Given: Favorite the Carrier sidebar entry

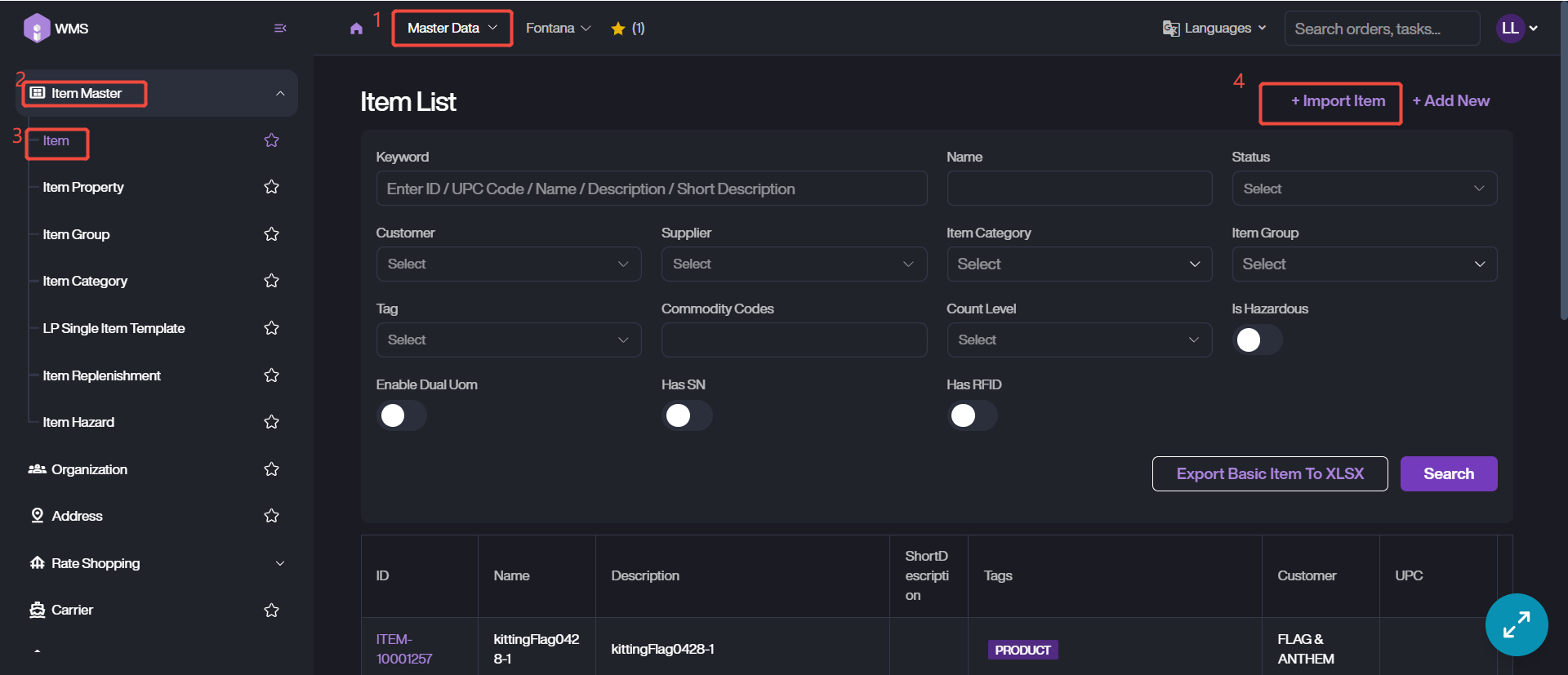Looking at the screenshot, I should (271, 611).
